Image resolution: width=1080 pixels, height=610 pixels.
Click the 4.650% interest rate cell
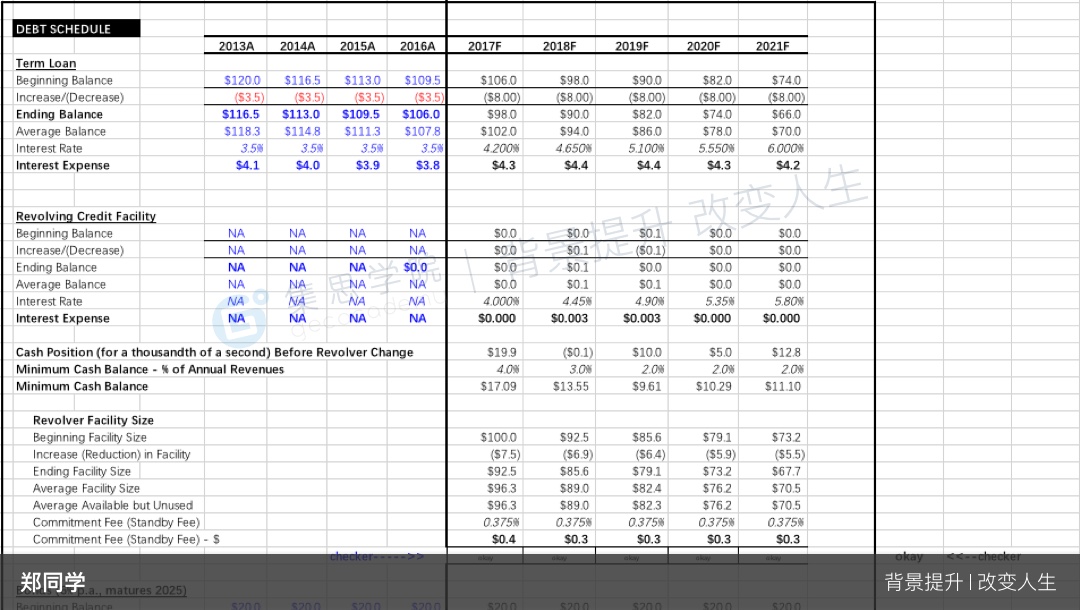point(574,149)
